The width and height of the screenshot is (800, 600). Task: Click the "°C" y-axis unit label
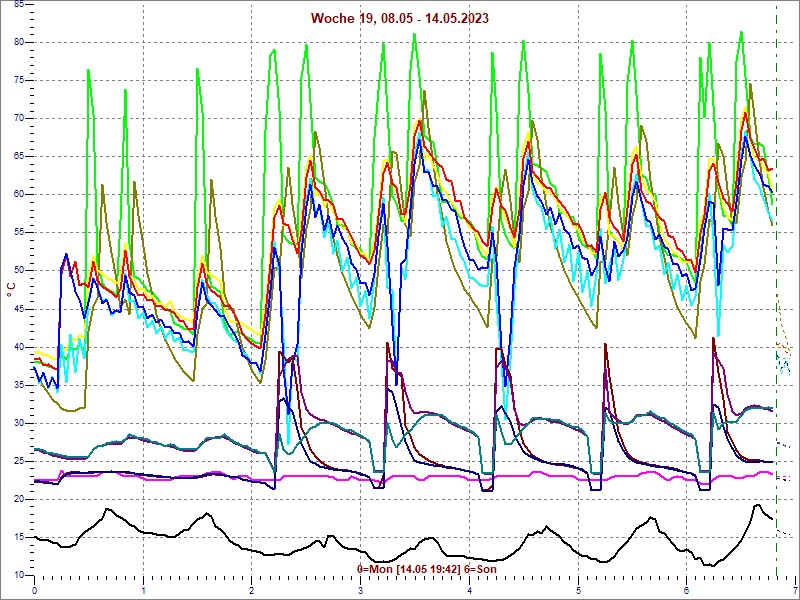pyautogui.click(x=11, y=290)
